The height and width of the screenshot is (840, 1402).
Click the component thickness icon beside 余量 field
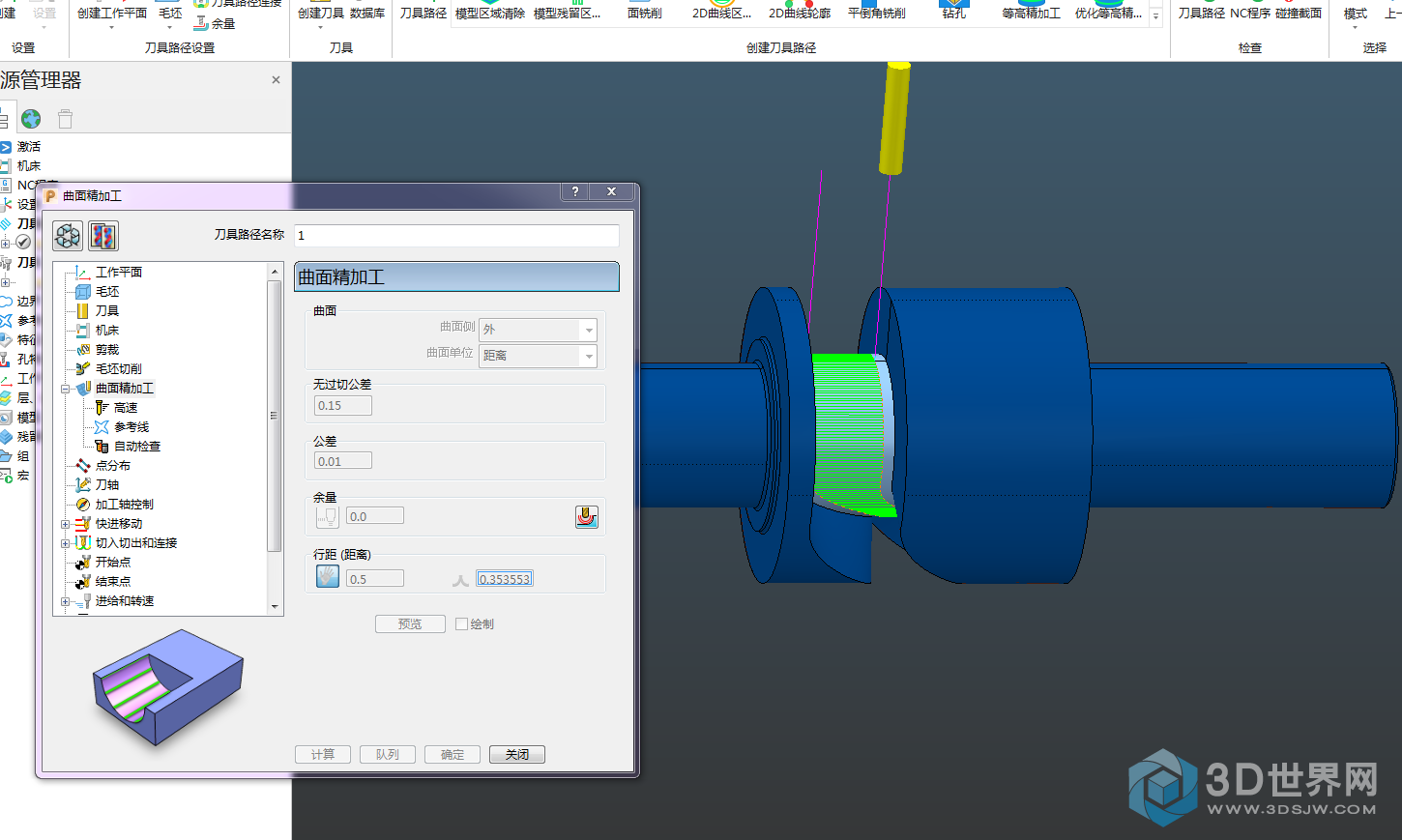coord(587,517)
